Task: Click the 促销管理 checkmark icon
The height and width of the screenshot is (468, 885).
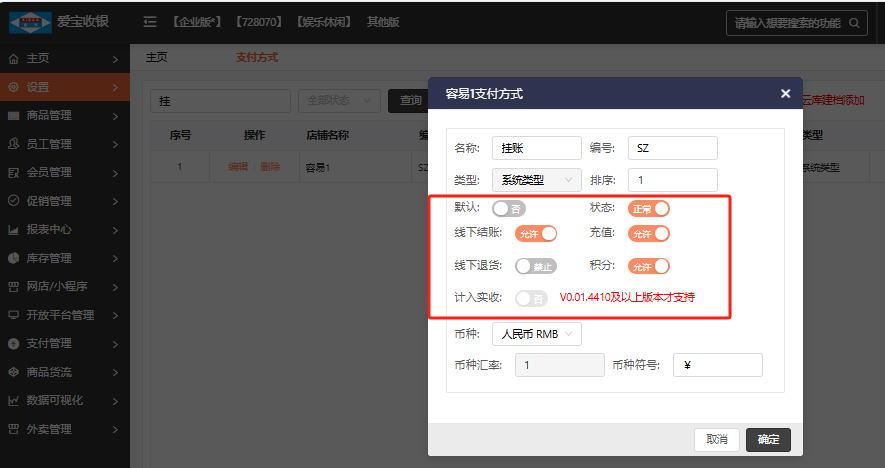Action: click(14, 201)
